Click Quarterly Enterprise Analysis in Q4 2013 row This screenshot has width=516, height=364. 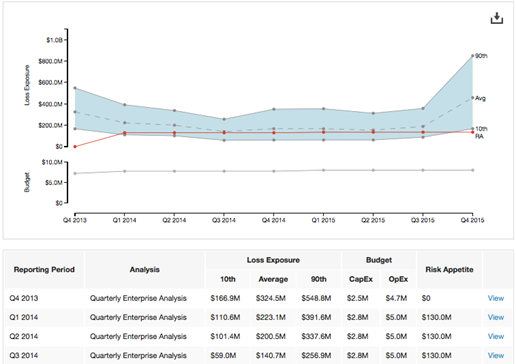coord(138,298)
